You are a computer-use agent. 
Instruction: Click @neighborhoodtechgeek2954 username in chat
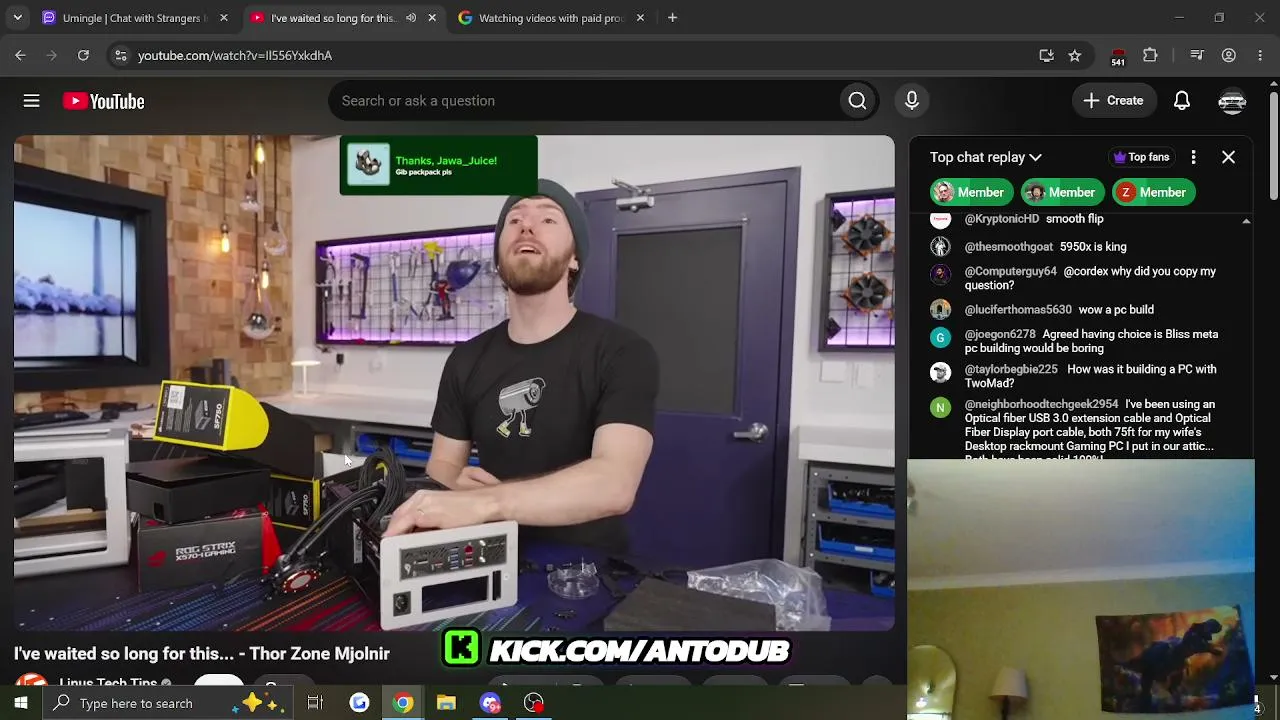[x=1041, y=405]
